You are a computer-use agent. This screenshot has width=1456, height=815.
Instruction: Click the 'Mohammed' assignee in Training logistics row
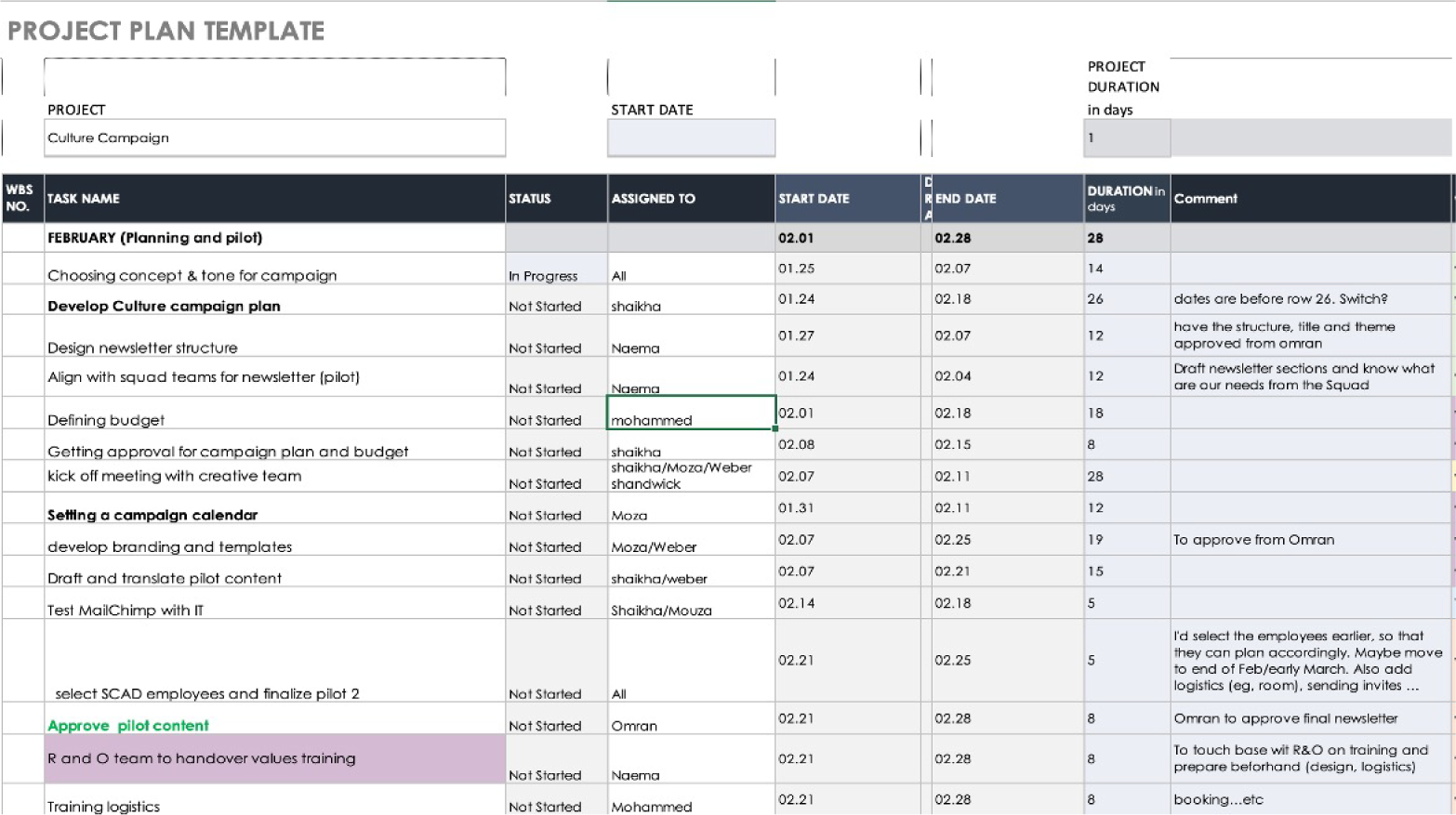coord(691,799)
